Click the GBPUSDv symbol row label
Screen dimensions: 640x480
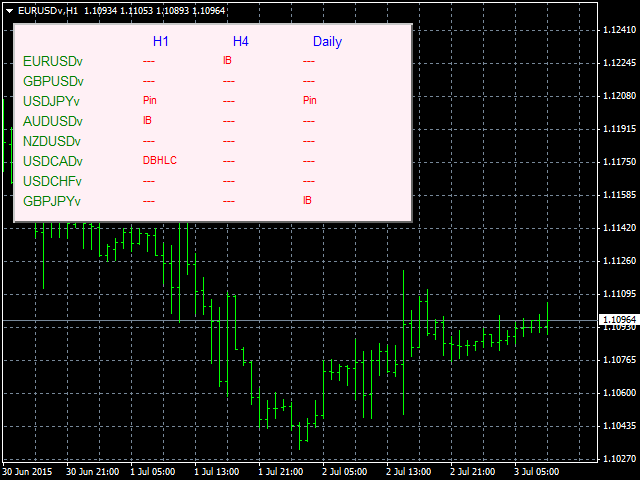coord(53,81)
